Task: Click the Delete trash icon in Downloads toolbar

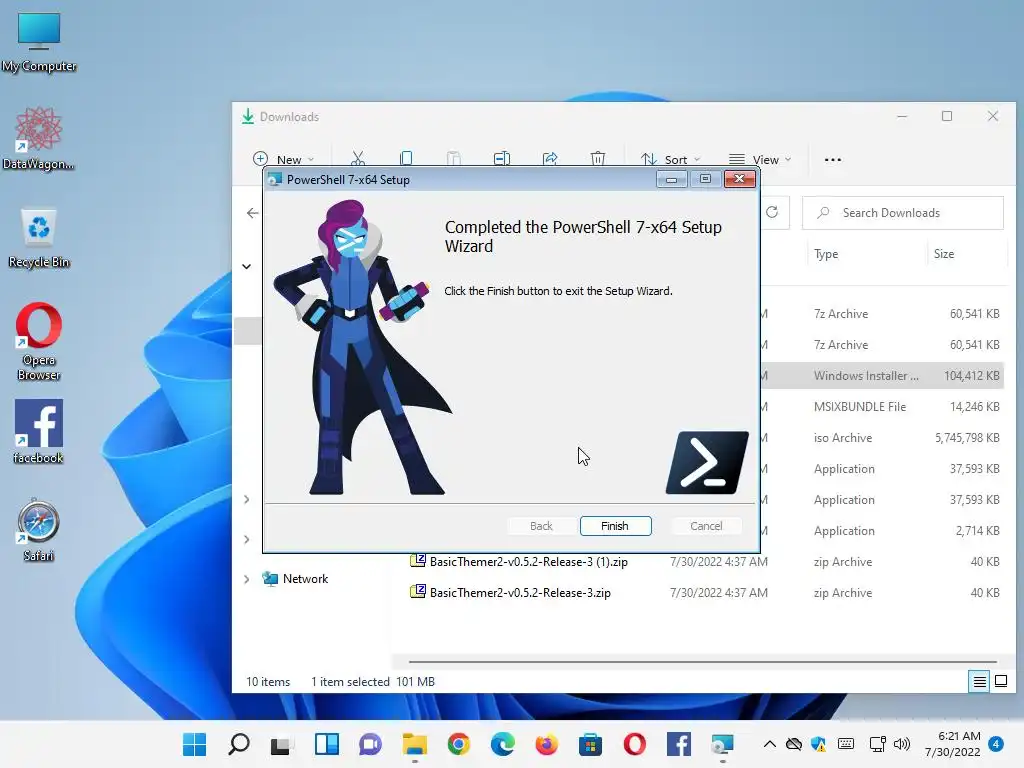Action: tap(598, 159)
